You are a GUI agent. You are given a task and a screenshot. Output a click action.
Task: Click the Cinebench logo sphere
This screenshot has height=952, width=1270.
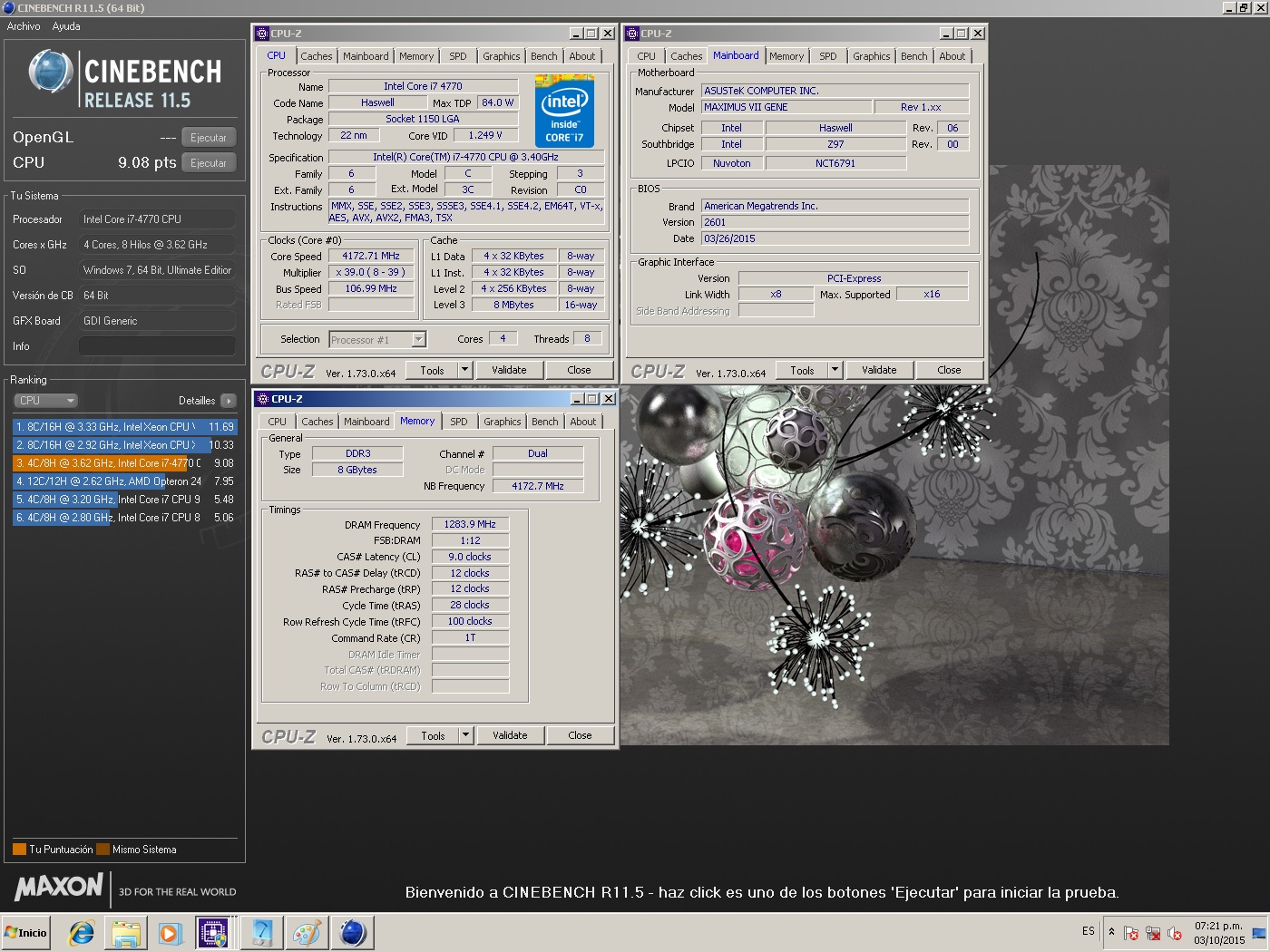tap(51, 72)
